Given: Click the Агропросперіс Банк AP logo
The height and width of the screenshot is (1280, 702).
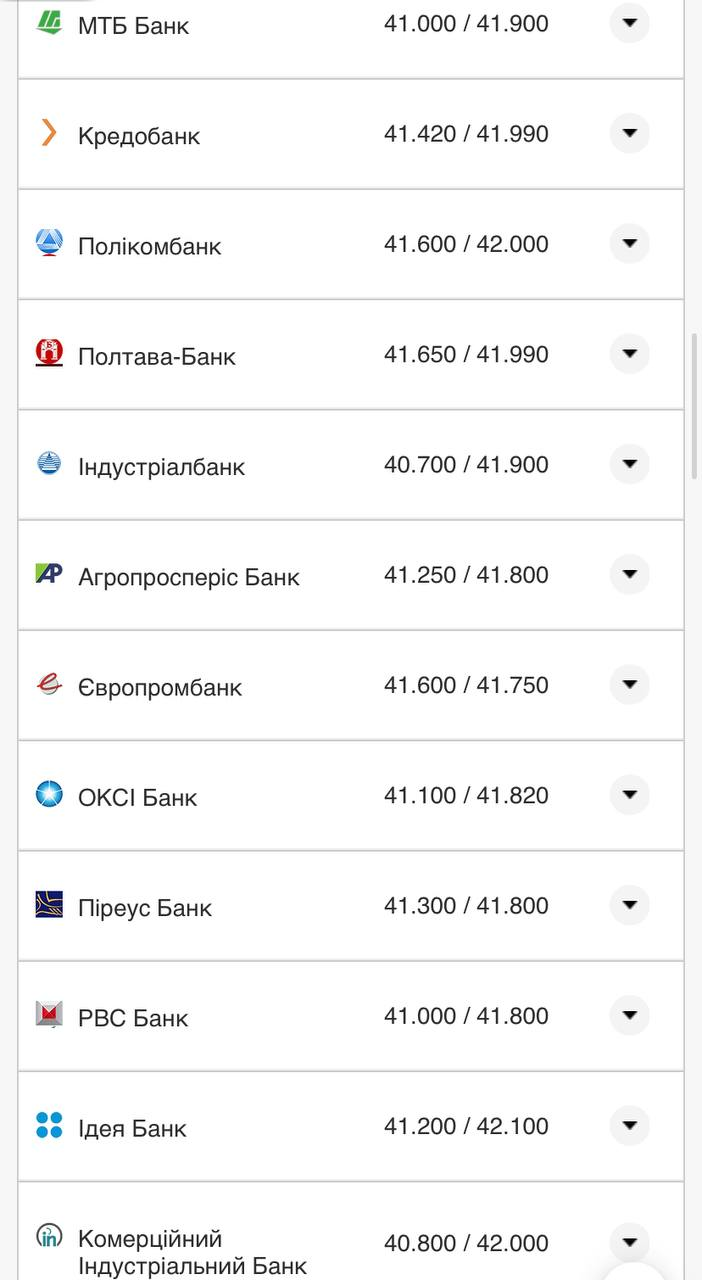Looking at the screenshot, I should (49, 574).
